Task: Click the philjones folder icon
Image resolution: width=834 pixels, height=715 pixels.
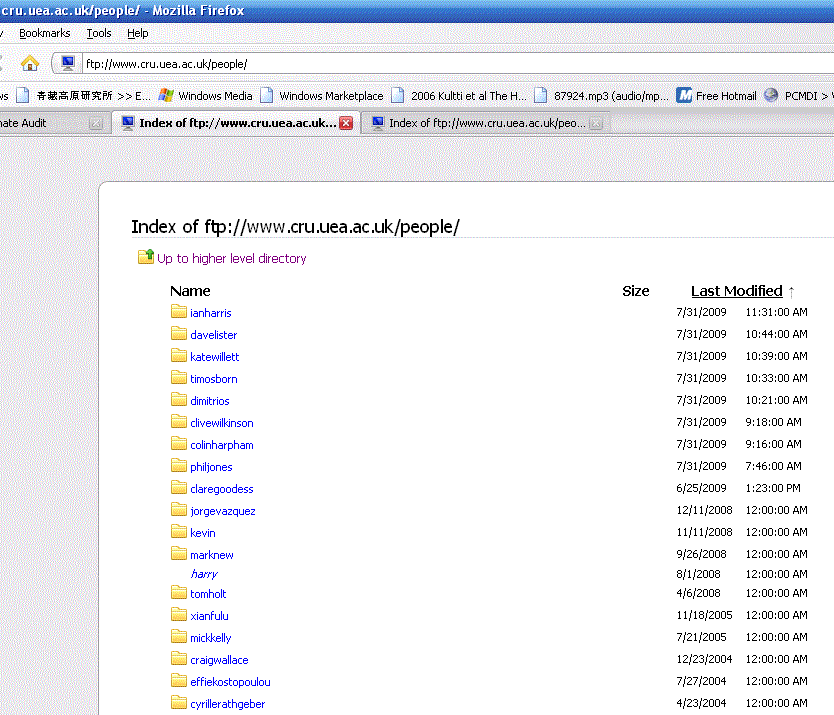Action: click(x=179, y=466)
